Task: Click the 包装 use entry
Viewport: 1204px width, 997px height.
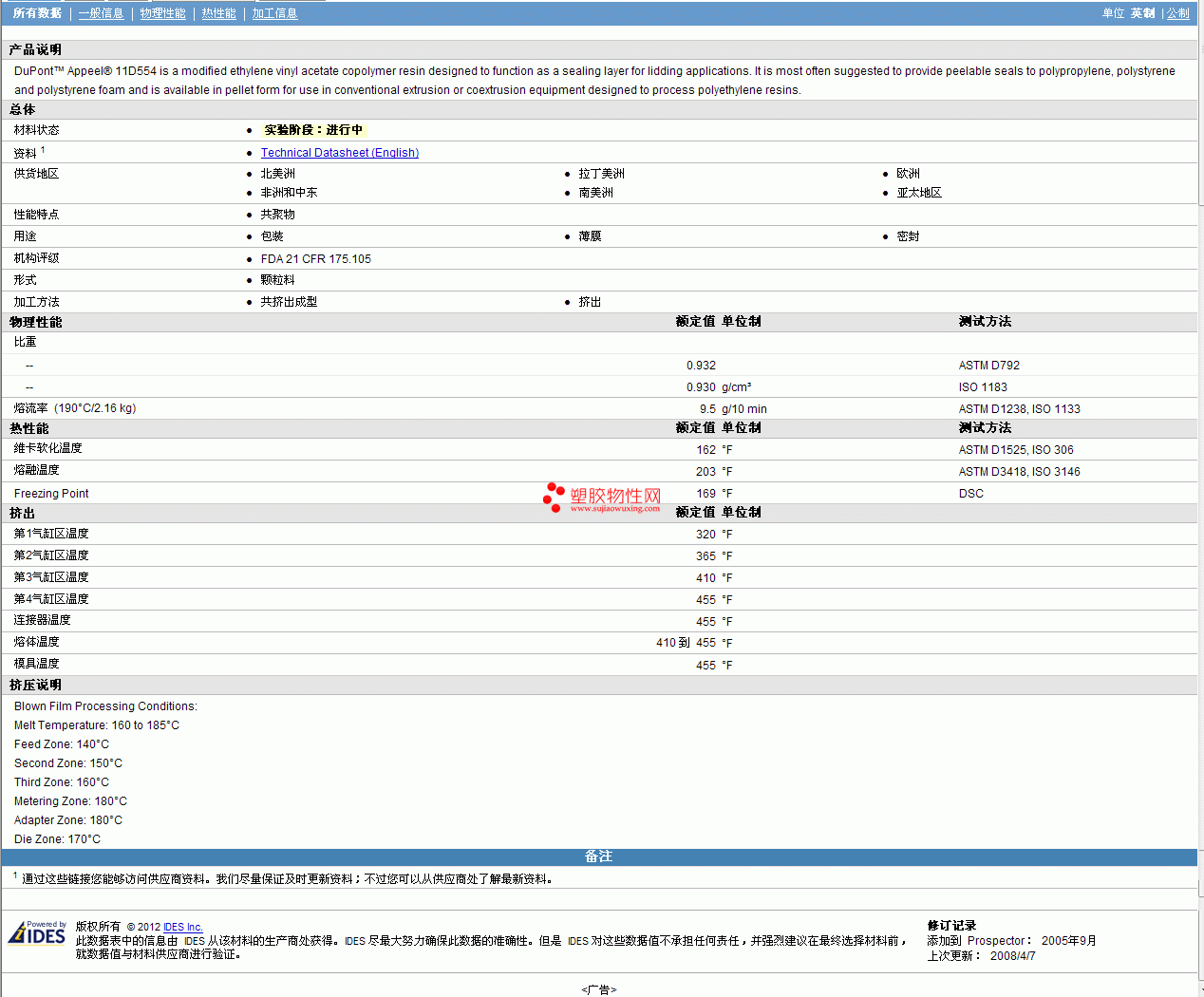Action: point(273,236)
